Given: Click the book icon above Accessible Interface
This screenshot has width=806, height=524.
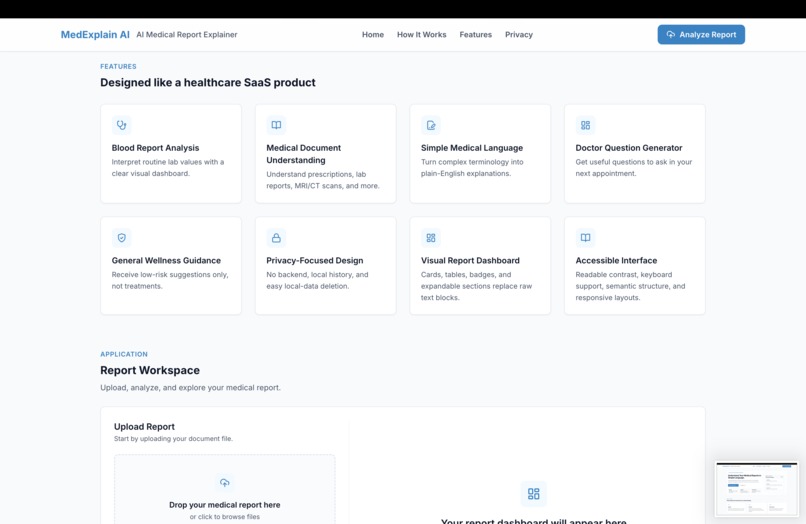Looking at the screenshot, I should tap(585, 238).
